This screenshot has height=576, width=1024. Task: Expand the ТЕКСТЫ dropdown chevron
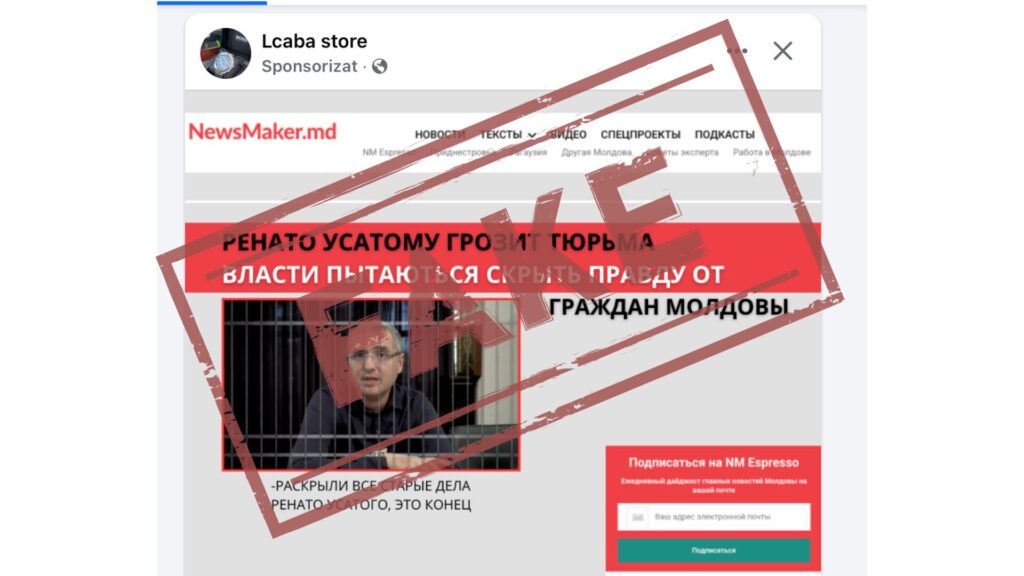[532, 135]
